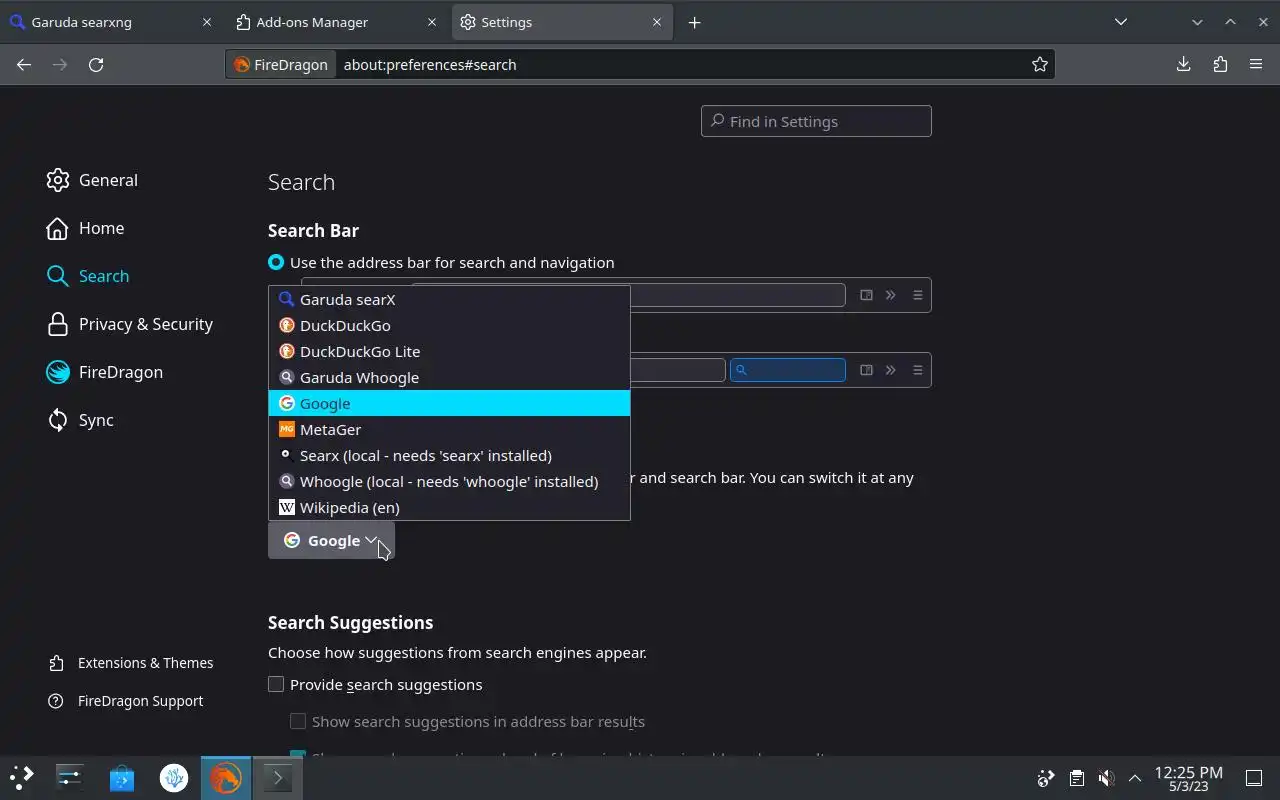The image size is (1280, 800).
Task: Collapse the Google default engine dropdown
Action: tap(331, 540)
